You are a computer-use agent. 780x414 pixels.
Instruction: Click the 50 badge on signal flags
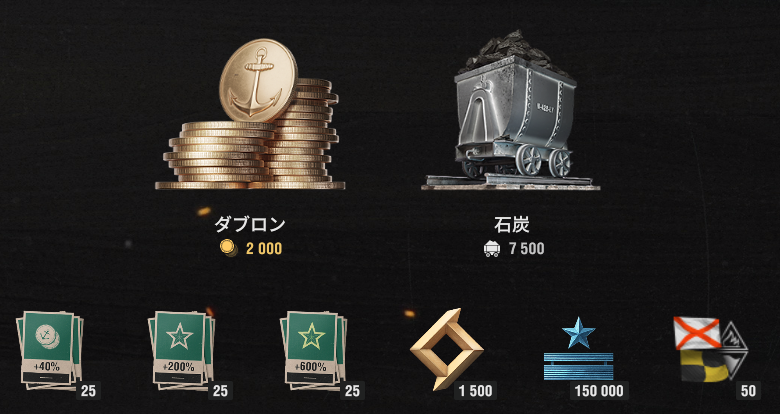tap(748, 391)
